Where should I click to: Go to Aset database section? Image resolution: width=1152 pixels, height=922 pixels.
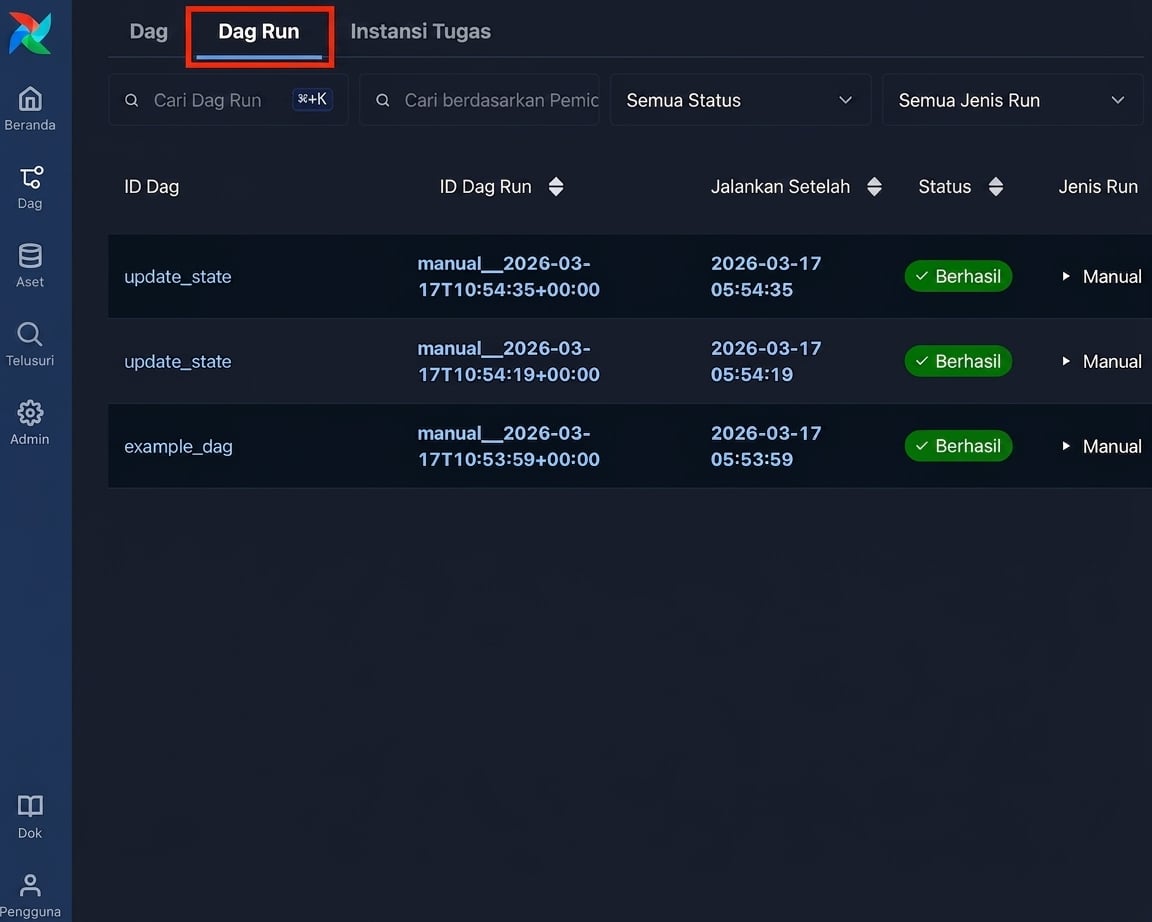coord(30,266)
